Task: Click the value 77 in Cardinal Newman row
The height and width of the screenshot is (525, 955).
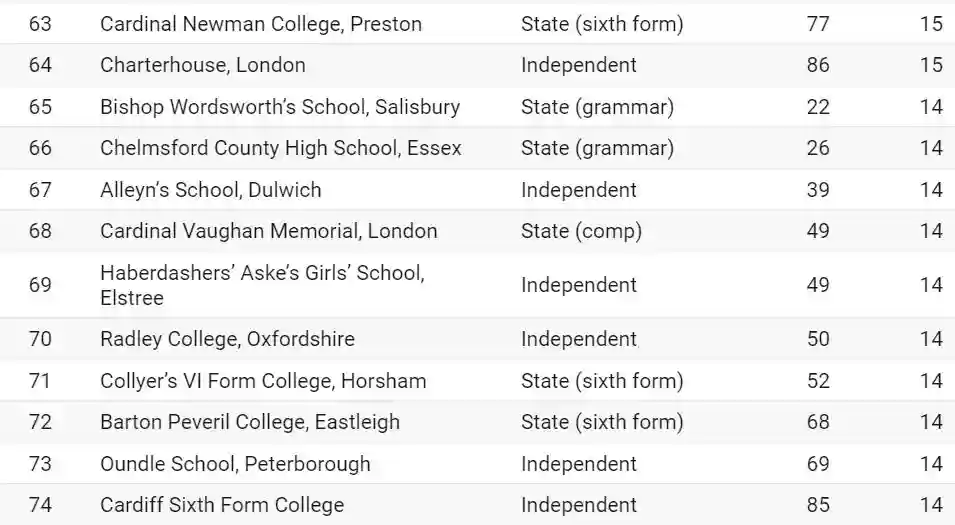Action: 818,24
